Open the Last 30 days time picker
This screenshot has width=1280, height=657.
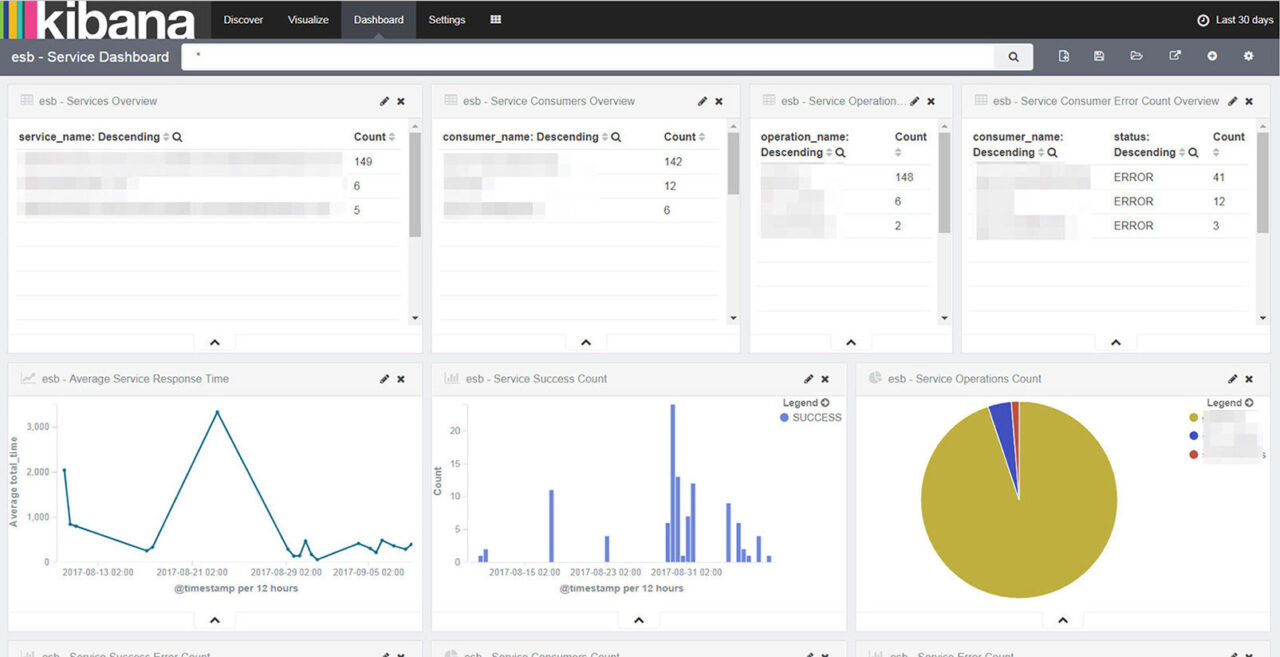1235,20
